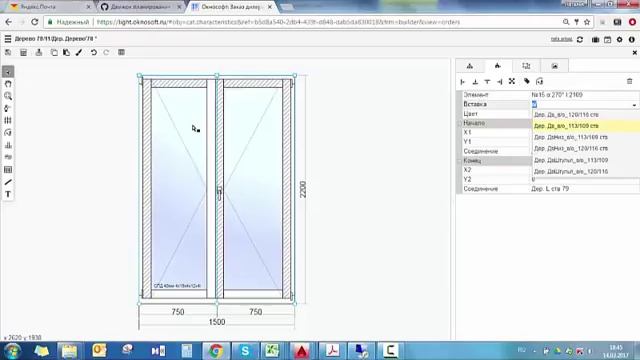Click the table grid icon in the top toolbar
Image resolution: width=640 pixels, height=360 pixels.
click(121, 53)
